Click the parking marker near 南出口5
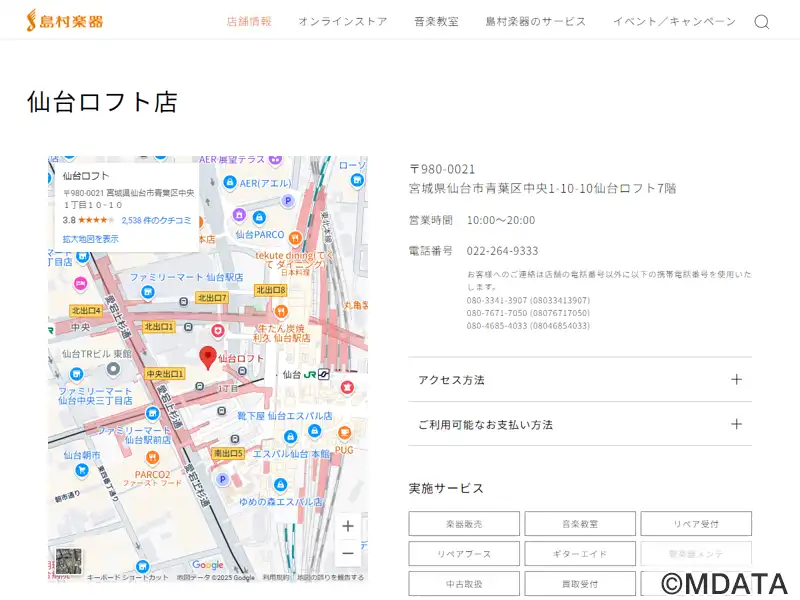Viewport: 800px width, 600px height. click(222, 479)
